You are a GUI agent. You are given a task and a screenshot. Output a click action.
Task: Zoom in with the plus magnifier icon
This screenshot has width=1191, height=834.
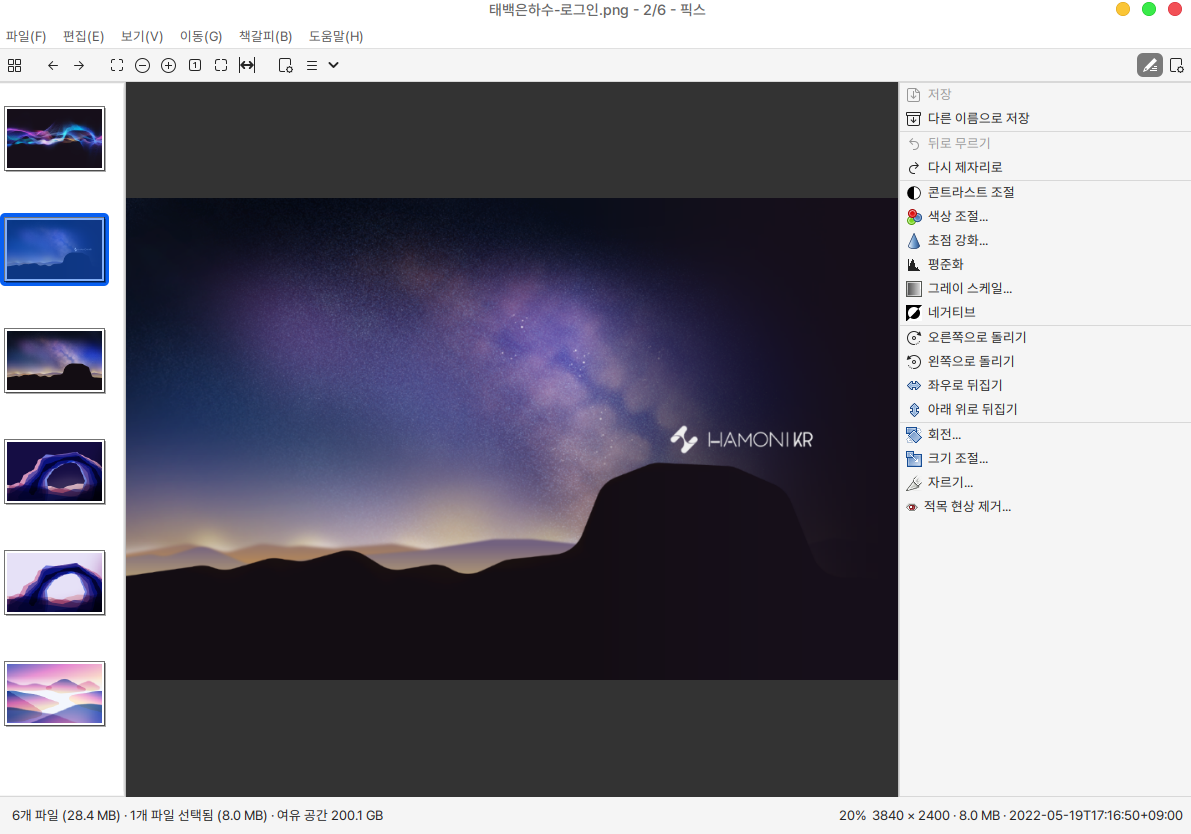click(x=168, y=66)
